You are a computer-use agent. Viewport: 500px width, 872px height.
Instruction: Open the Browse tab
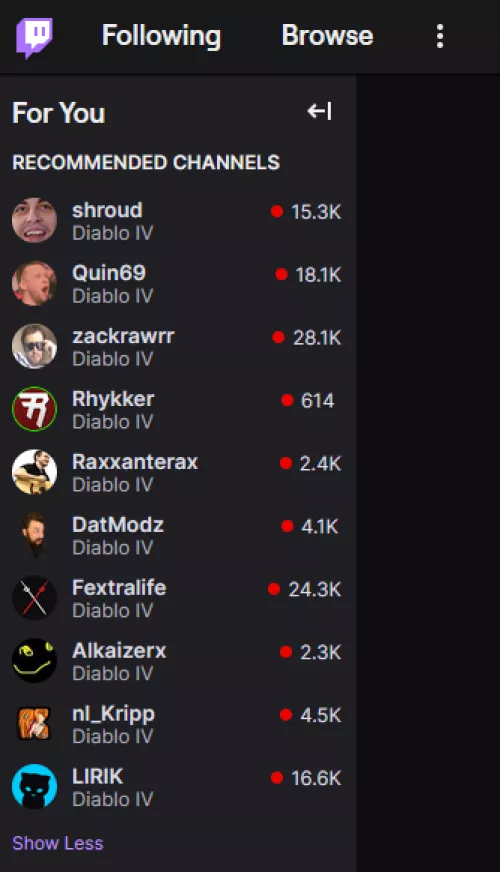tap(327, 36)
